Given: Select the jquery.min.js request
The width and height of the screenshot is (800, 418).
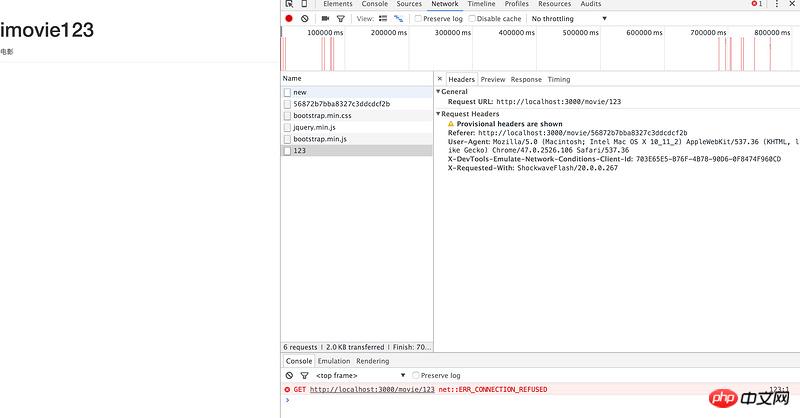Looking at the screenshot, I should 357,127.
